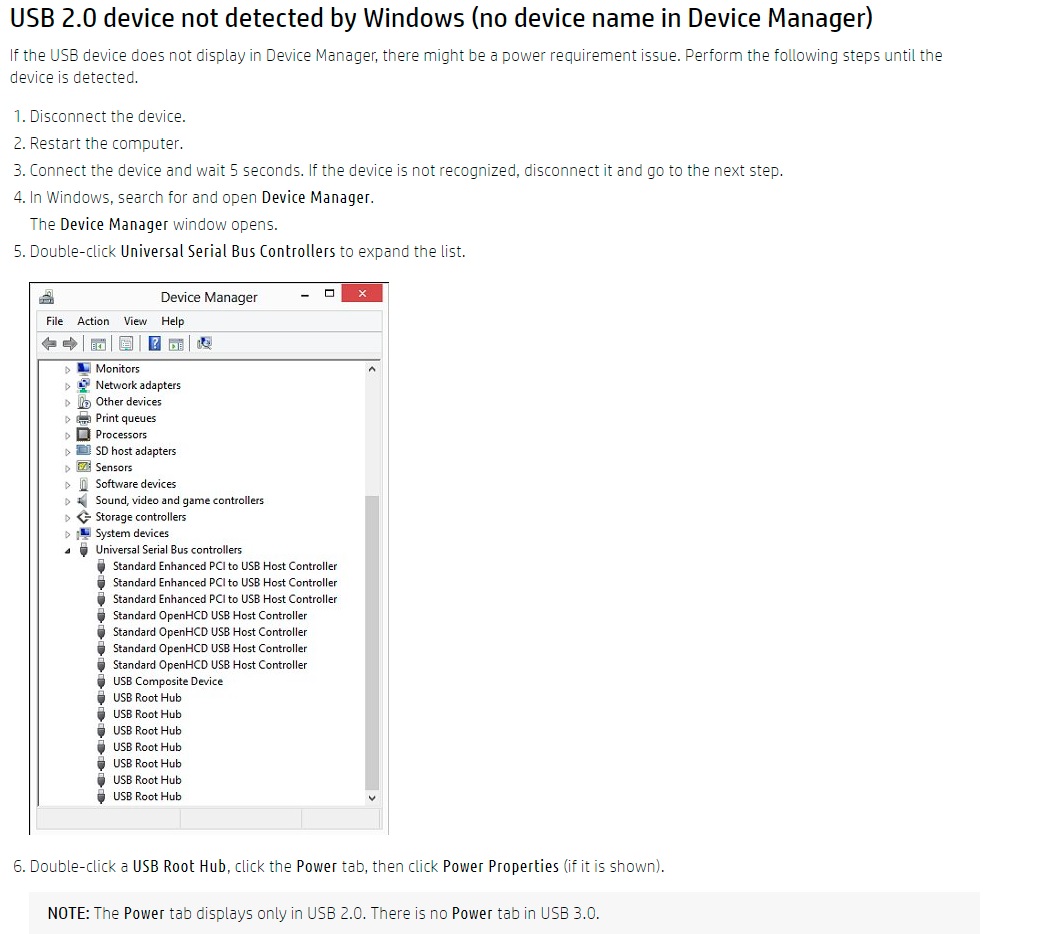Expand the Monitors node
The height and width of the screenshot is (934, 1056).
coord(67,370)
